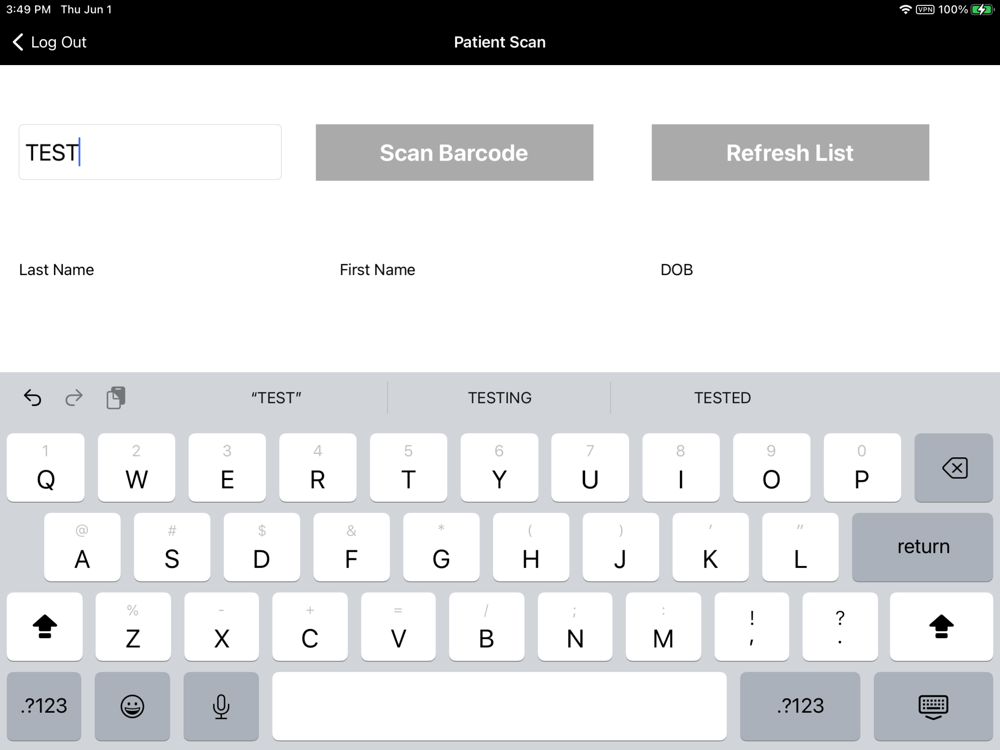Choose the TESTING autocomplete suggestion
1000x750 pixels.
(499, 398)
